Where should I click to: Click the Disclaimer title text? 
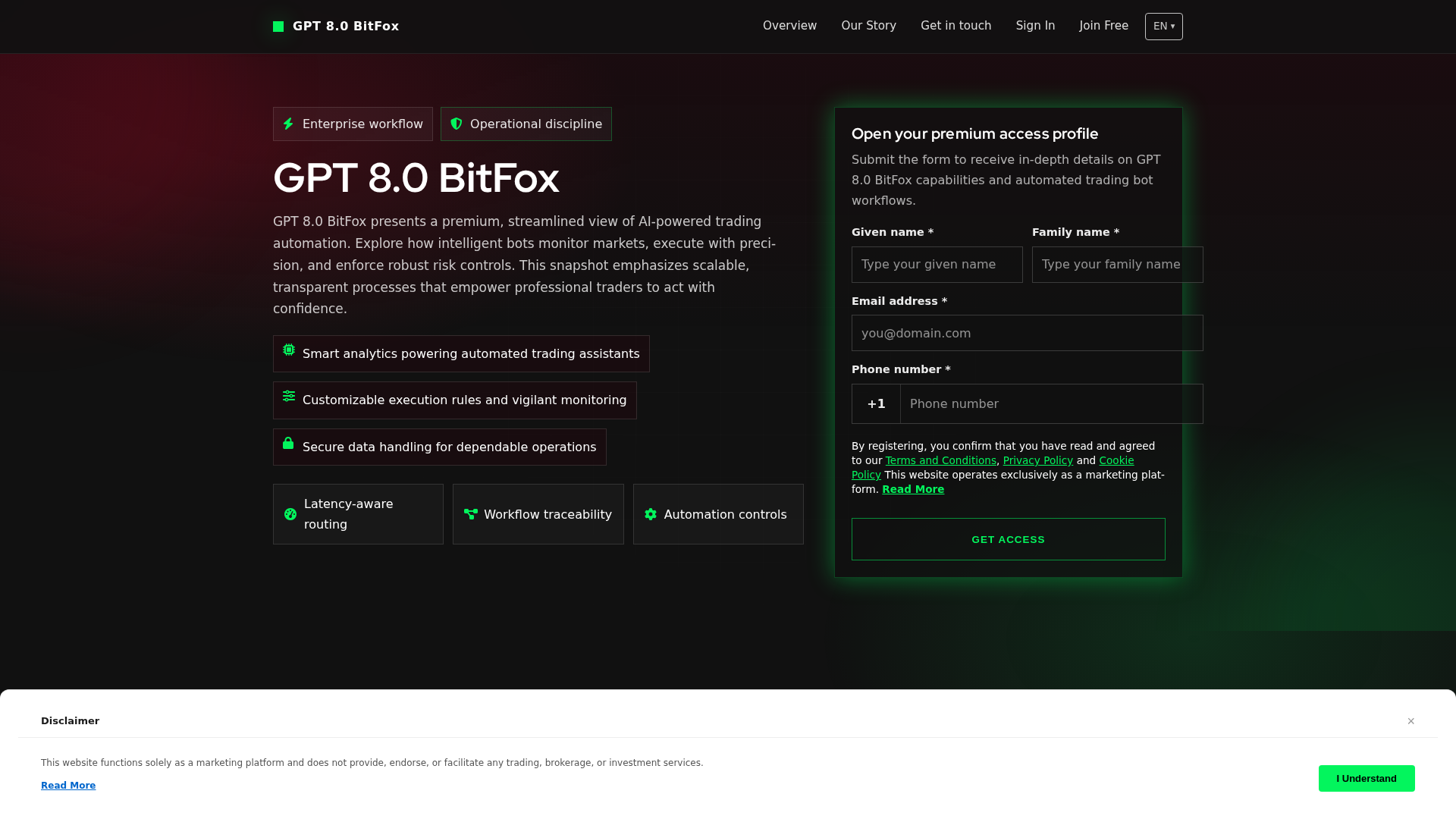pos(70,721)
